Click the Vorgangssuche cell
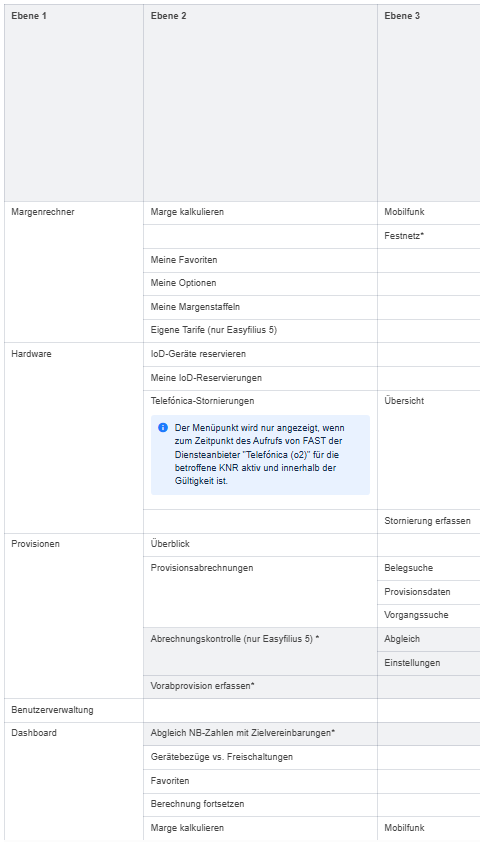The image size is (480, 842). pyautogui.click(x=428, y=615)
